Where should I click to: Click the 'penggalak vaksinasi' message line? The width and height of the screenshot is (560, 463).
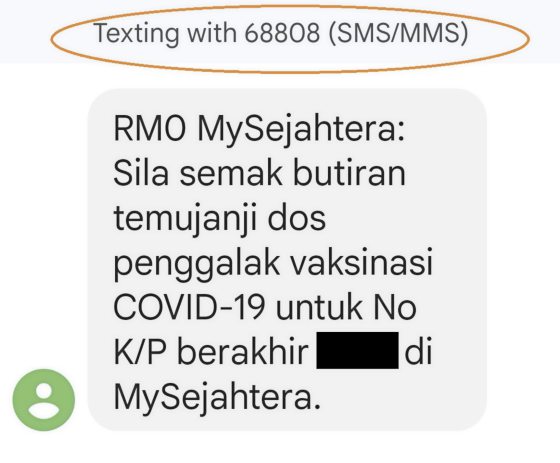(273, 264)
